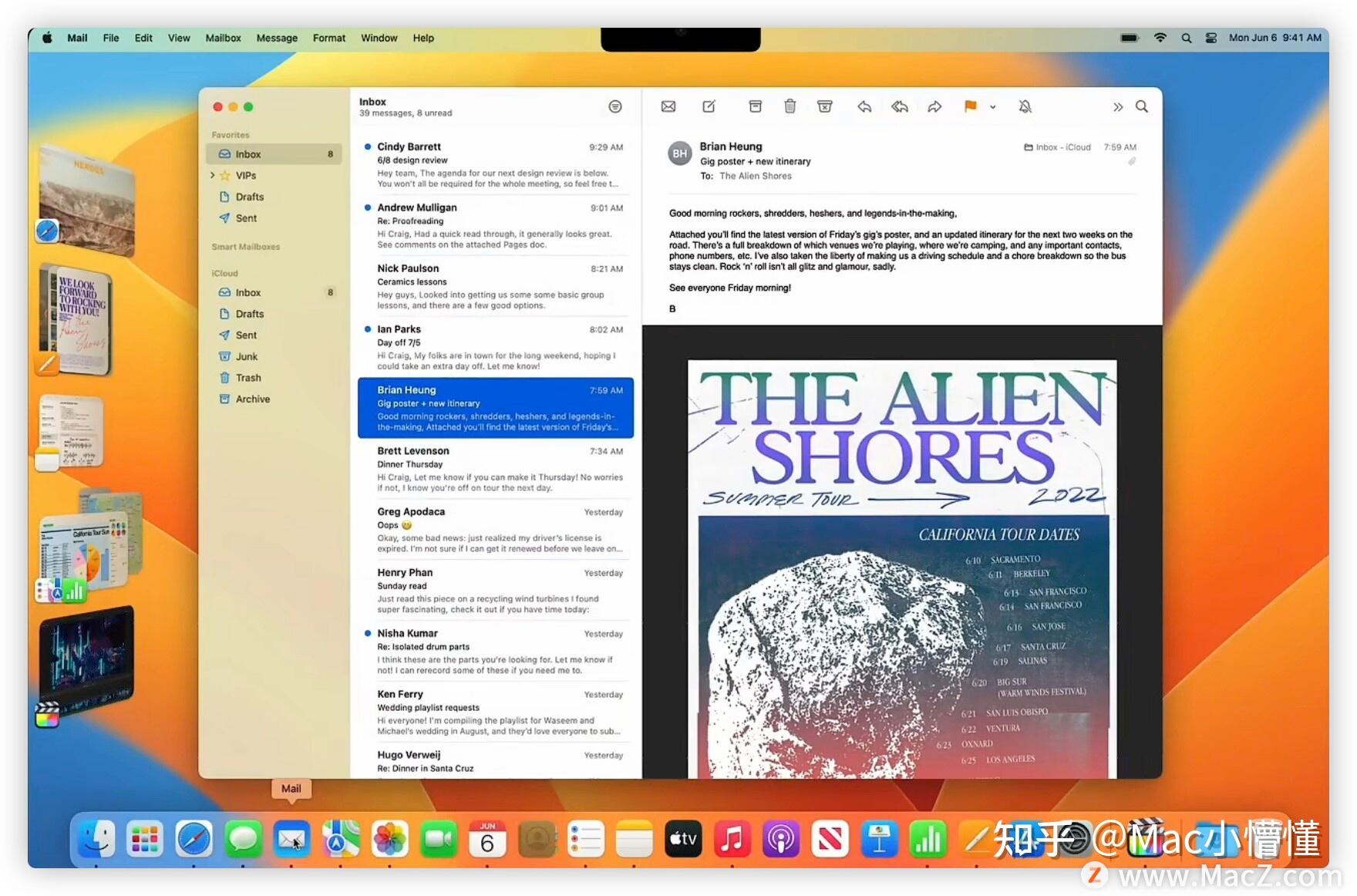Move the selected message to Junk

[824, 106]
